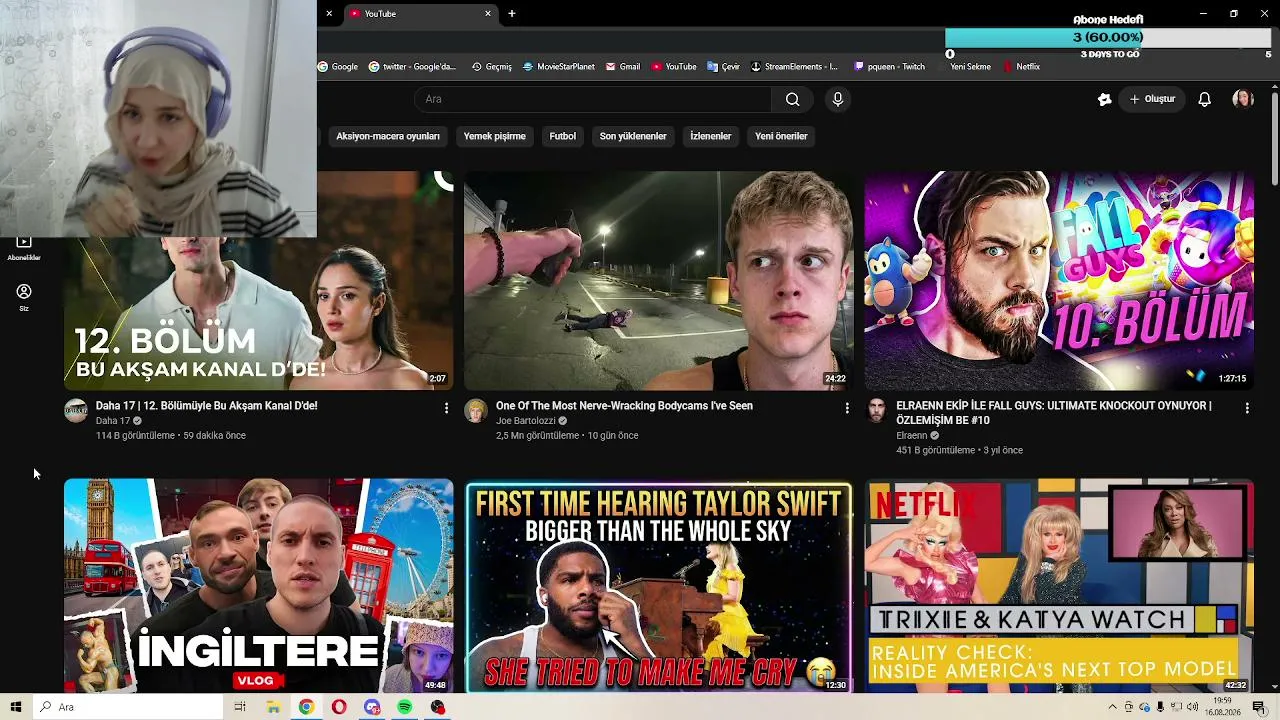The image size is (1280, 720).
Task: Open title 'Daha 17 | 12. Bölümüyle Bu Akşam'
Action: click(206, 406)
